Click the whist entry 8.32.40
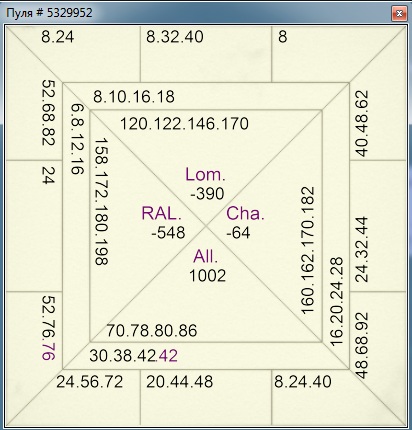Screen dimensions: 412x430 175,37
